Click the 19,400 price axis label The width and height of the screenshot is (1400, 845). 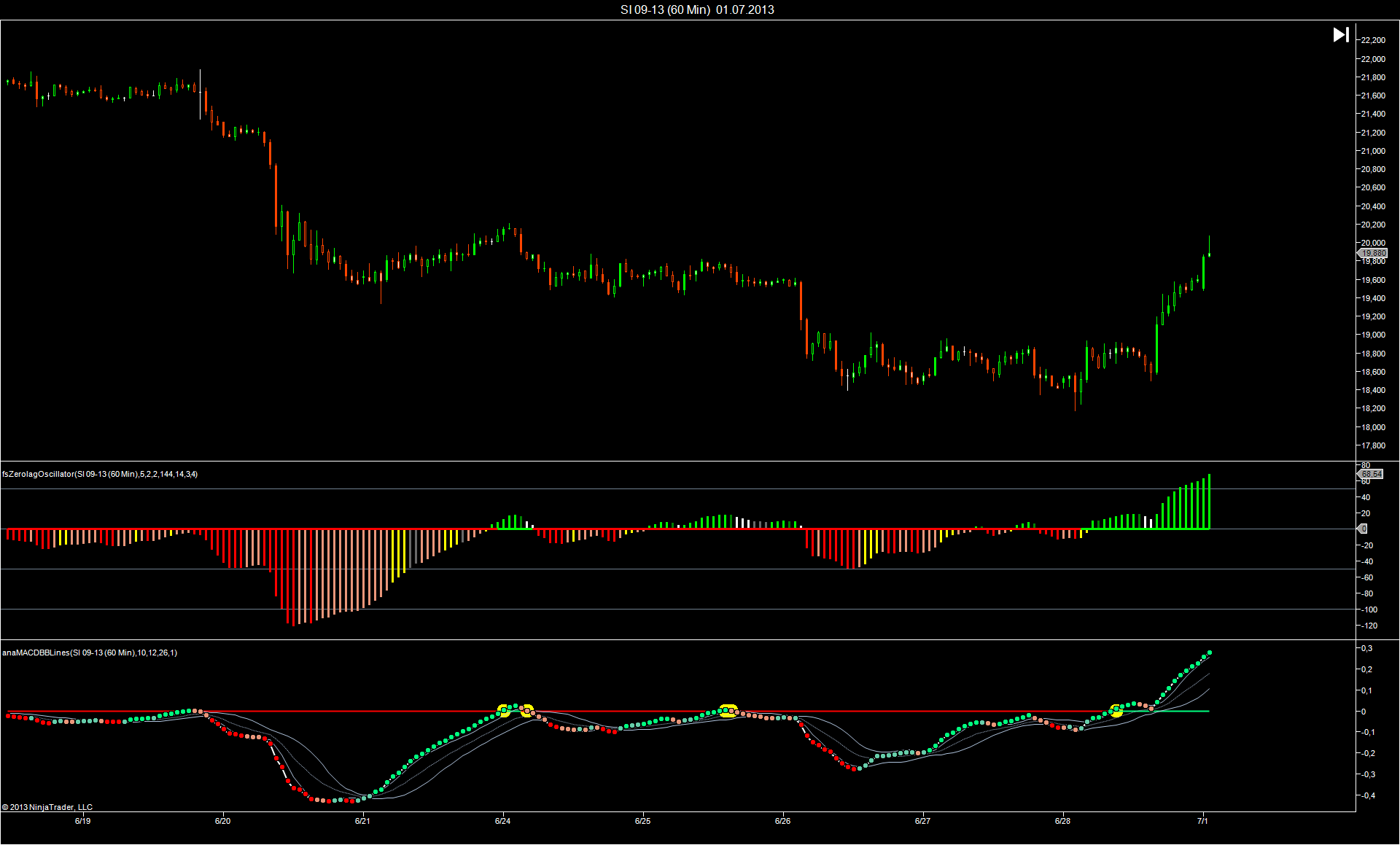pyautogui.click(x=1373, y=298)
